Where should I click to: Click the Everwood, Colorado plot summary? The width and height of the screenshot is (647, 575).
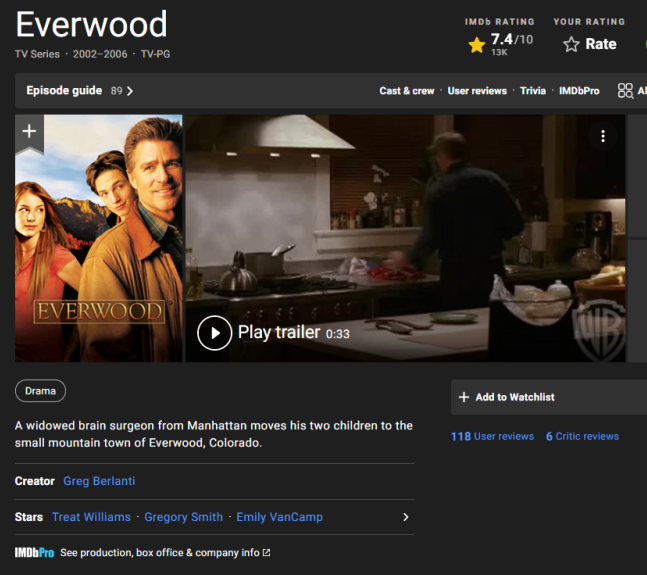214,434
